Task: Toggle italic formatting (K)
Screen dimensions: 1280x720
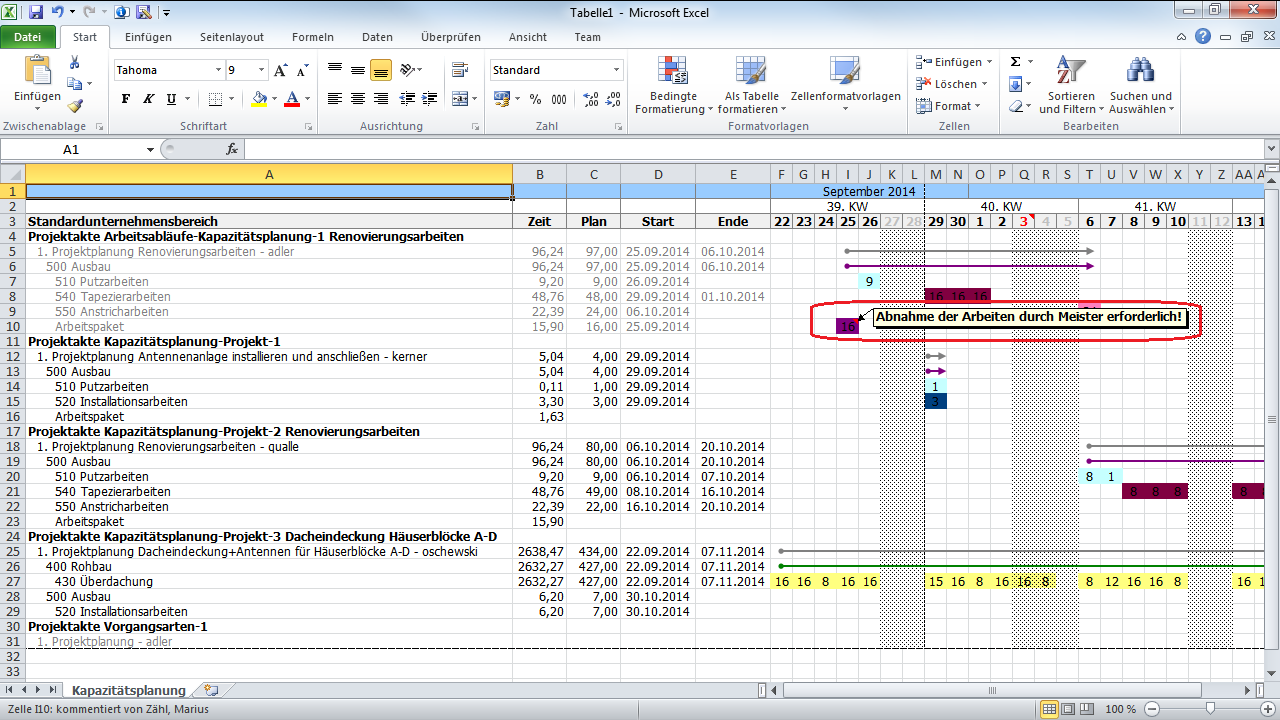Action: (x=149, y=99)
